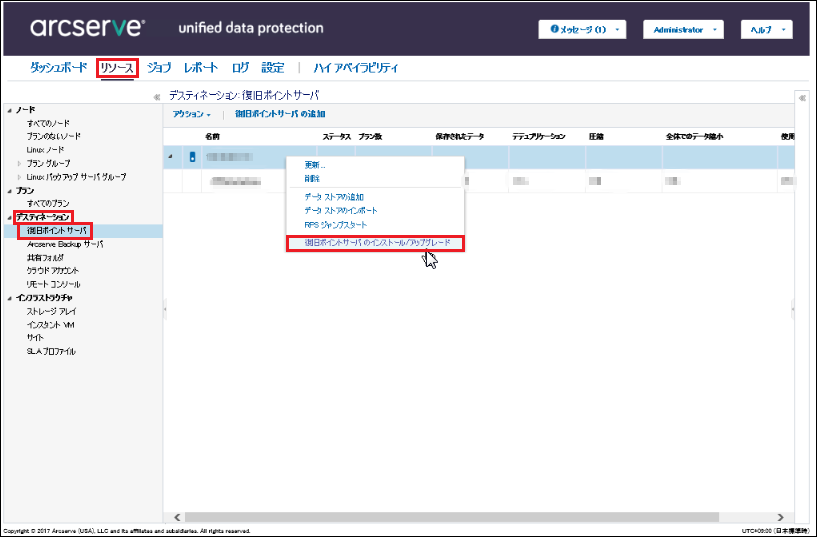Open the メッセージ (1) dropdown
Screen dimensions: 817x537
coord(582,30)
